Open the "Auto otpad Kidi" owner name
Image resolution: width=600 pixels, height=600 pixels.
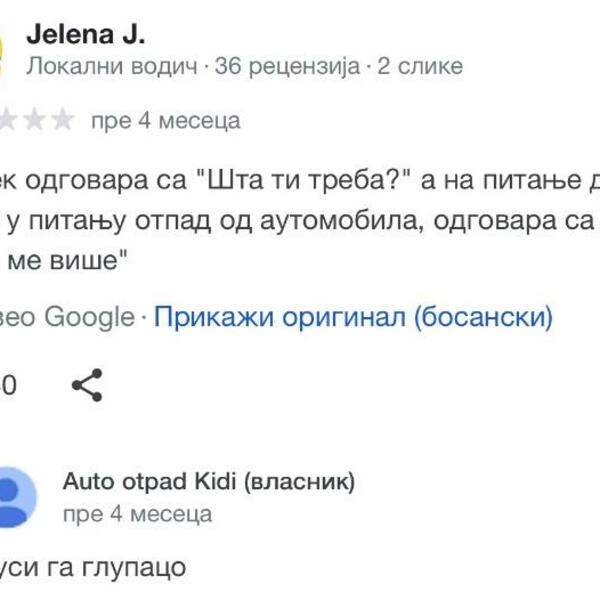point(148,482)
